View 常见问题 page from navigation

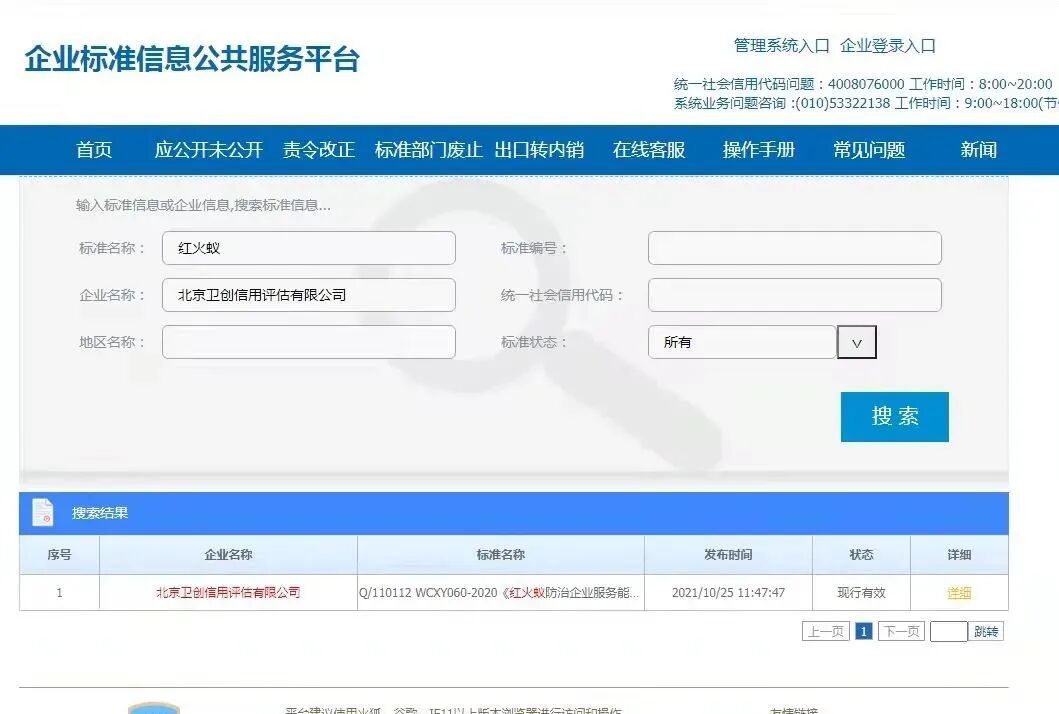(x=869, y=149)
